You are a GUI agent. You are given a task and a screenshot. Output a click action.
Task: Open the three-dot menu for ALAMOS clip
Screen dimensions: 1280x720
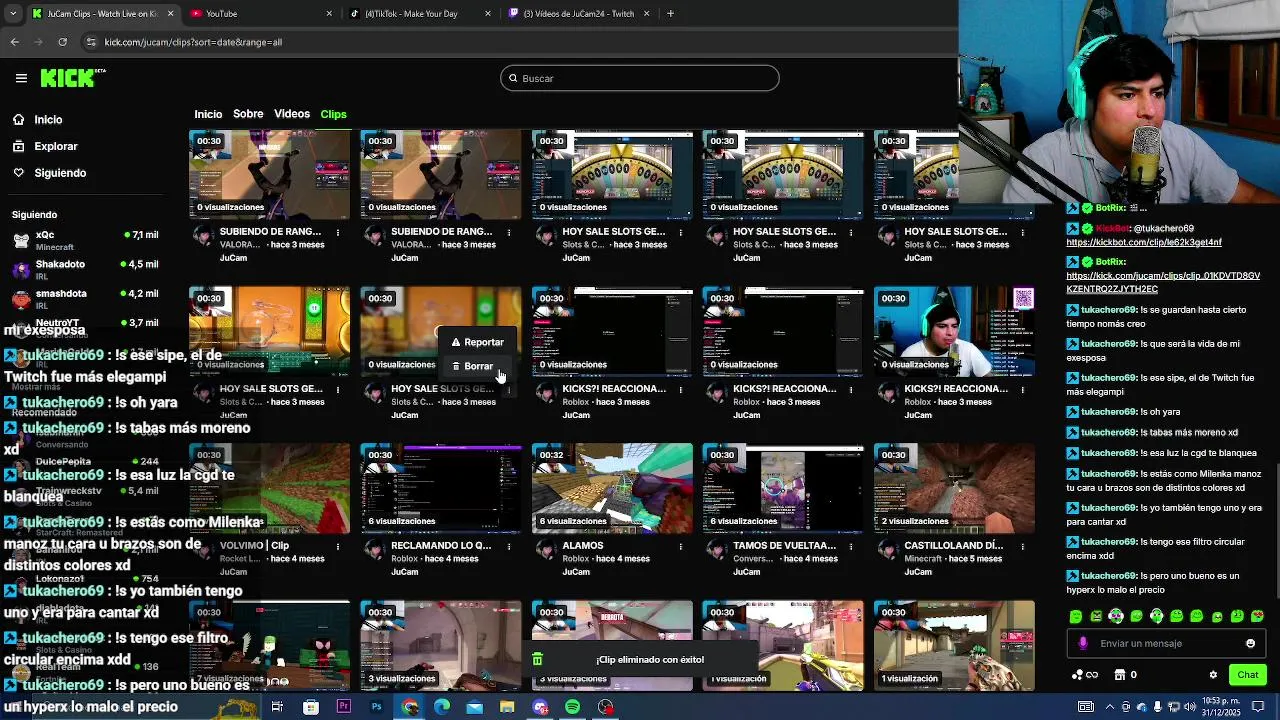(680, 546)
